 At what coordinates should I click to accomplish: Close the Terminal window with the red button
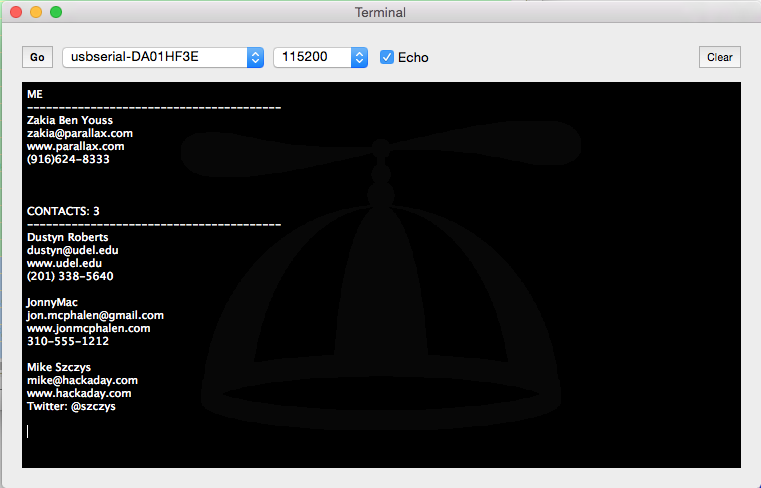point(15,12)
